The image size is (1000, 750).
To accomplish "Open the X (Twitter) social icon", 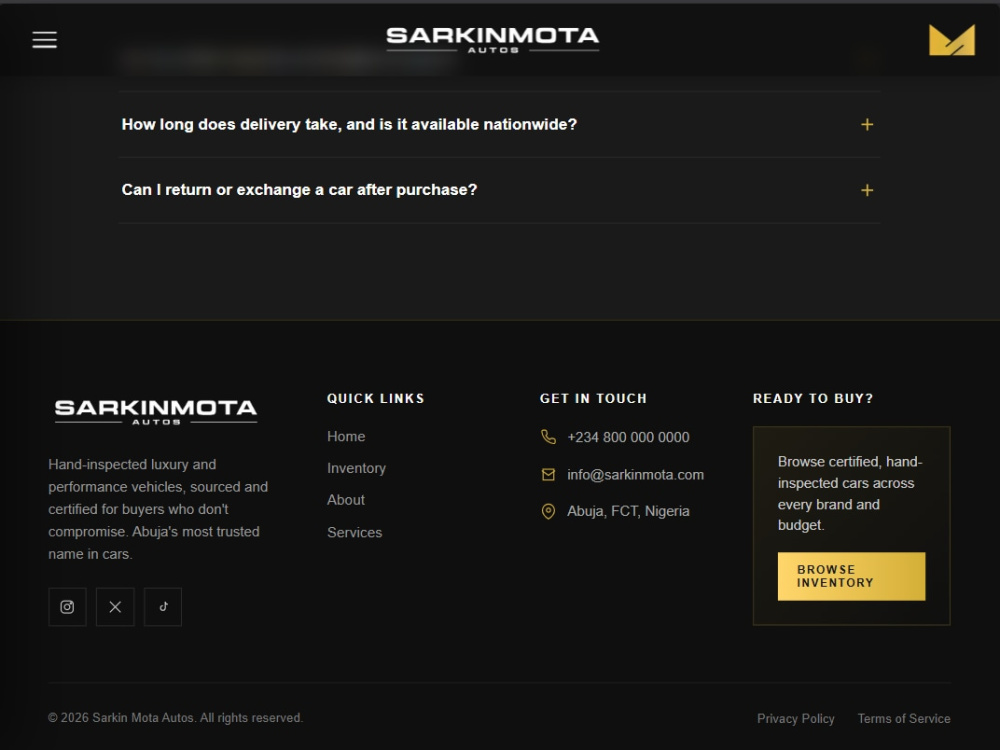I will coord(115,607).
